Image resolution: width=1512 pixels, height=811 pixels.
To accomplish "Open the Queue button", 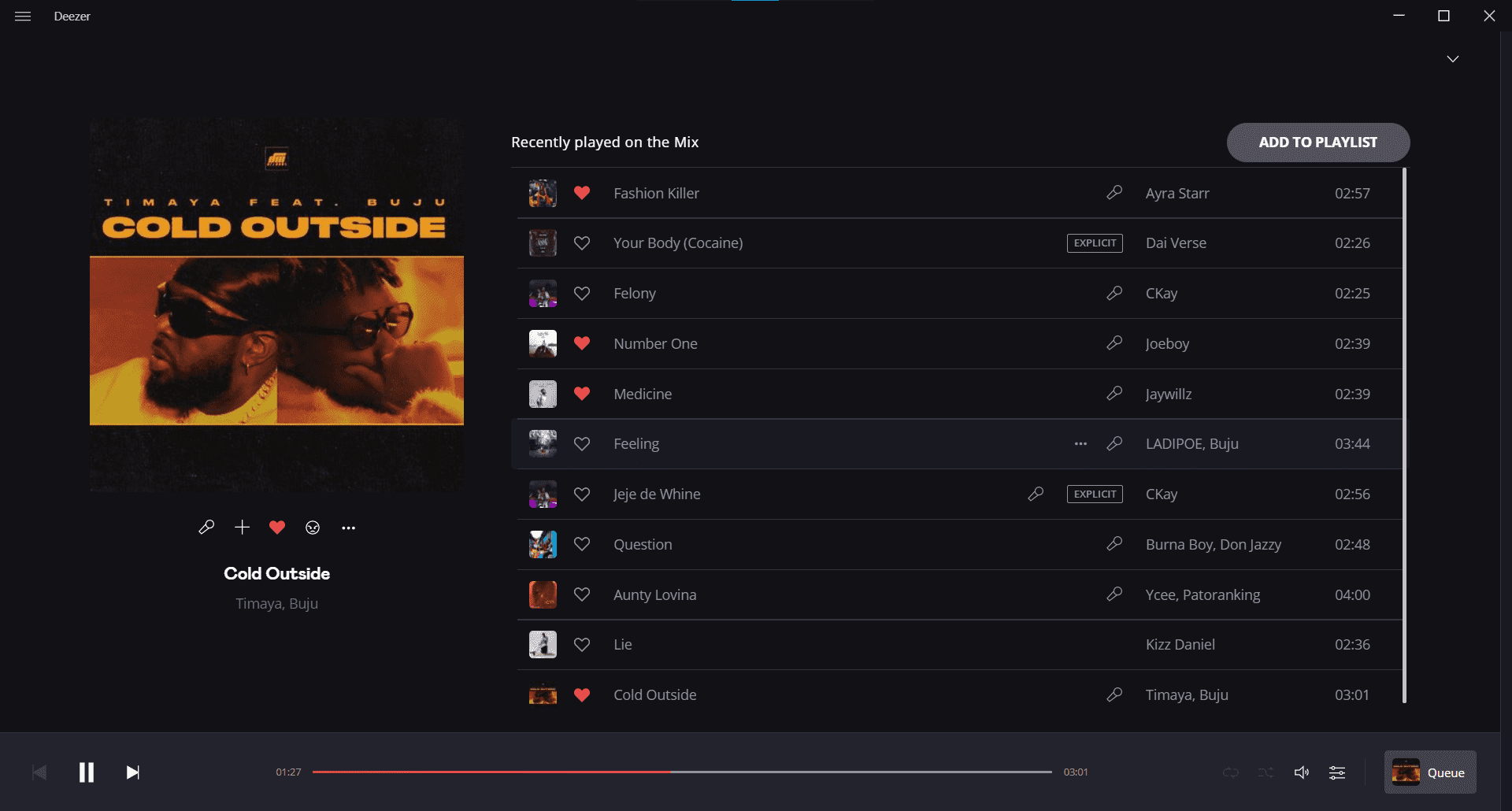I will 1430,772.
